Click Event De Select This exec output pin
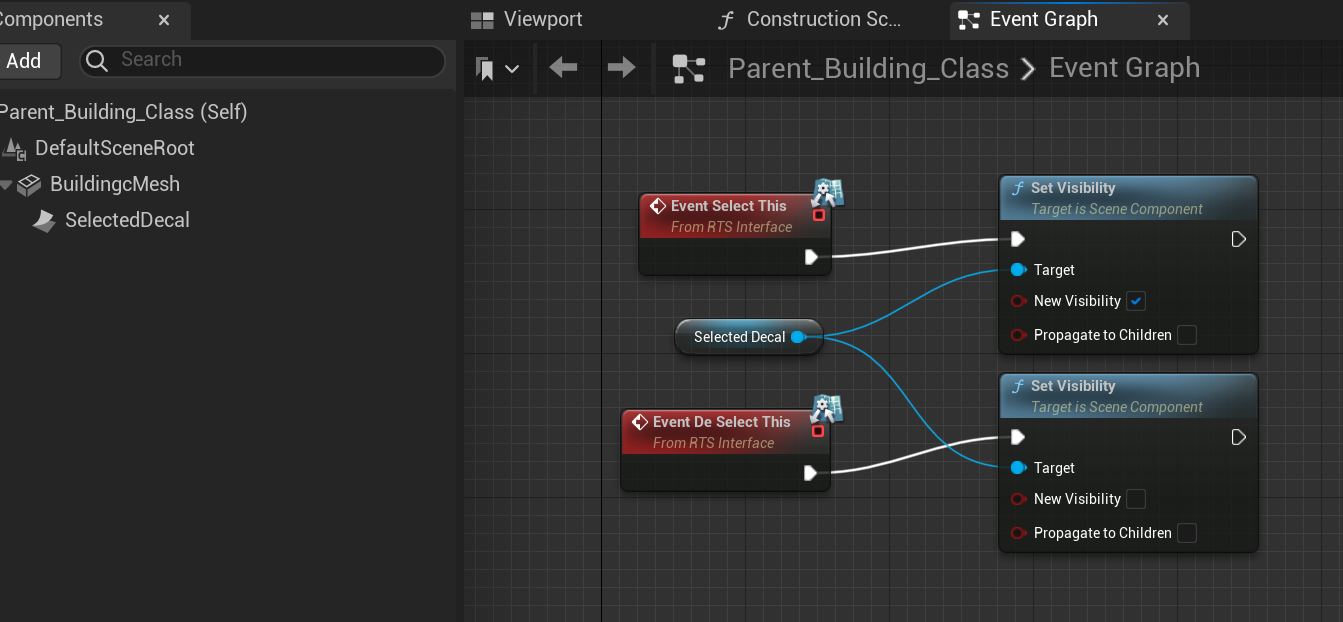Screen dimensions: 1343x622 point(811,473)
